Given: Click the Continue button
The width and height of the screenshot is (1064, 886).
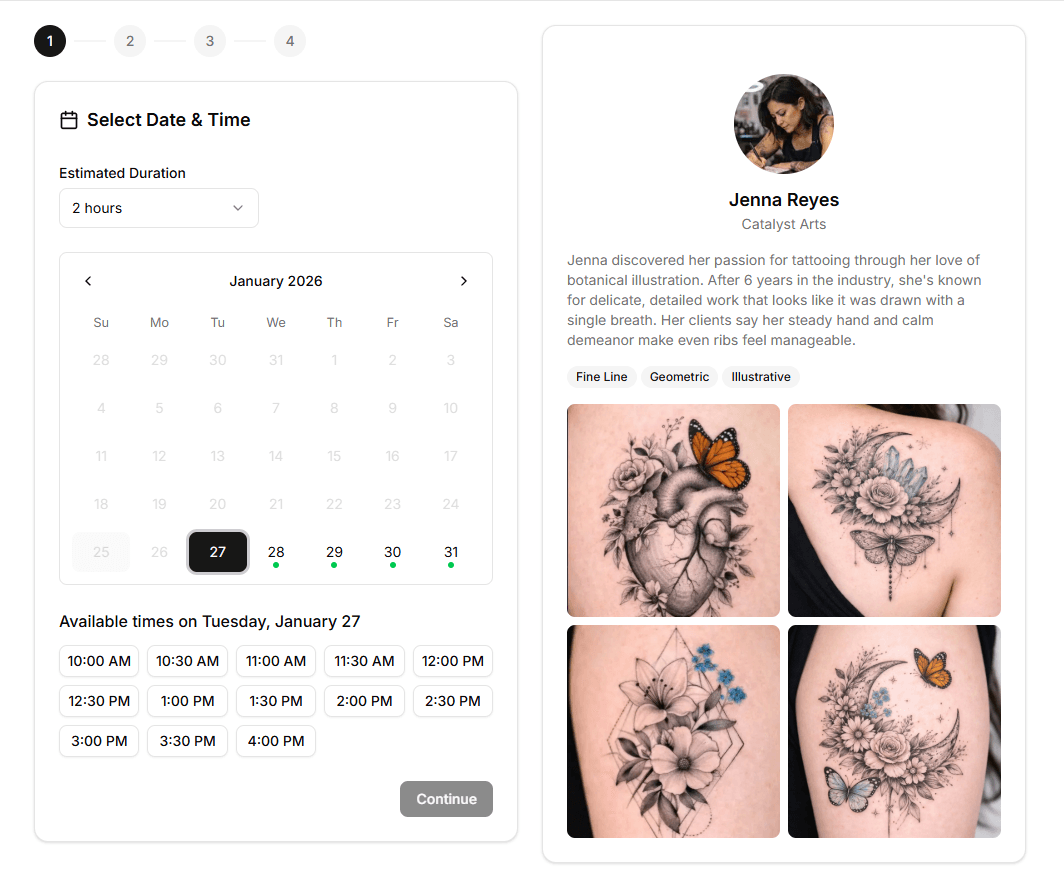Looking at the screenshot, I should tap(446, 799).
